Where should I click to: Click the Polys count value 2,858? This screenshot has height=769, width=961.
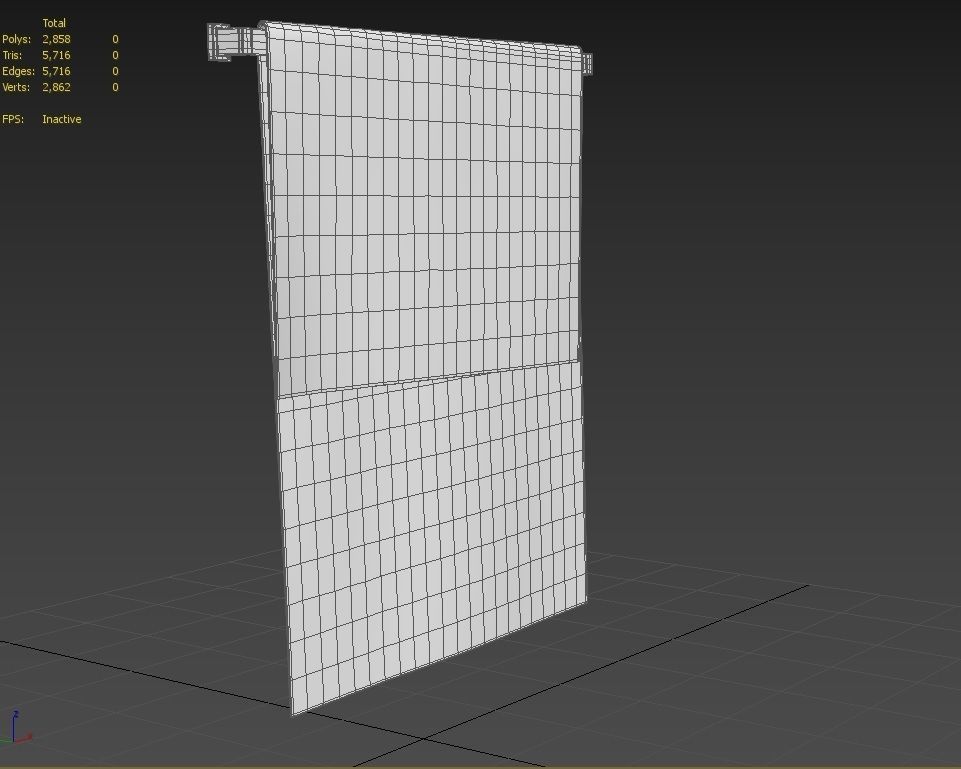click(56, 39)
